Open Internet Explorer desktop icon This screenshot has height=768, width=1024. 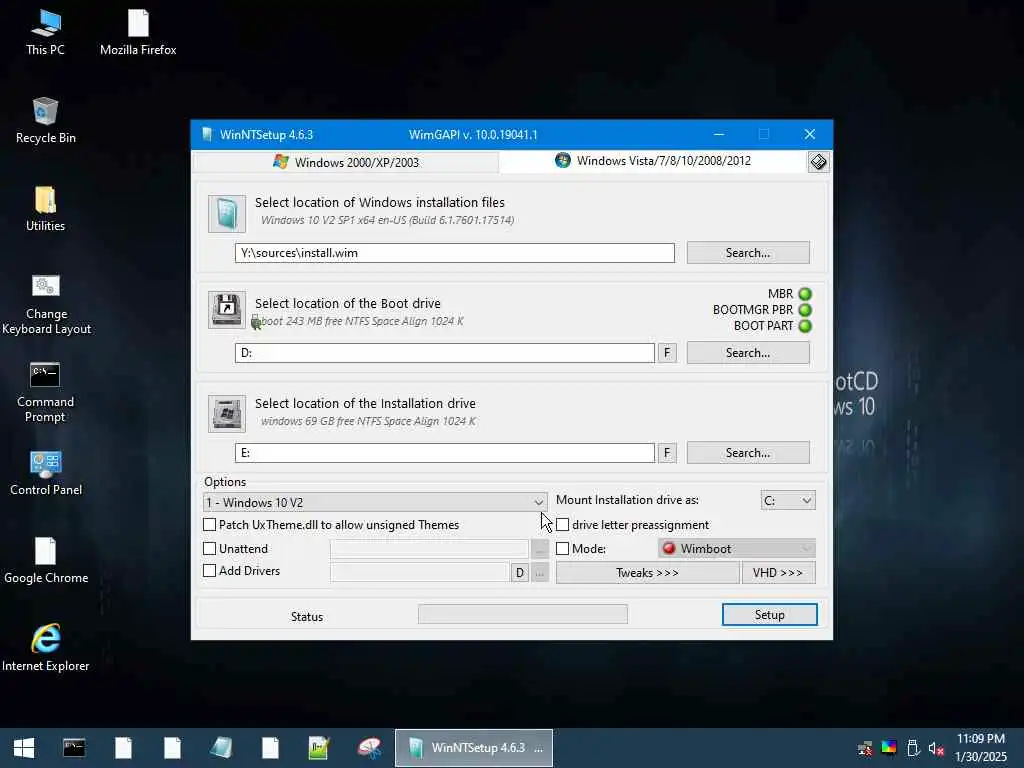coord(46,648)
